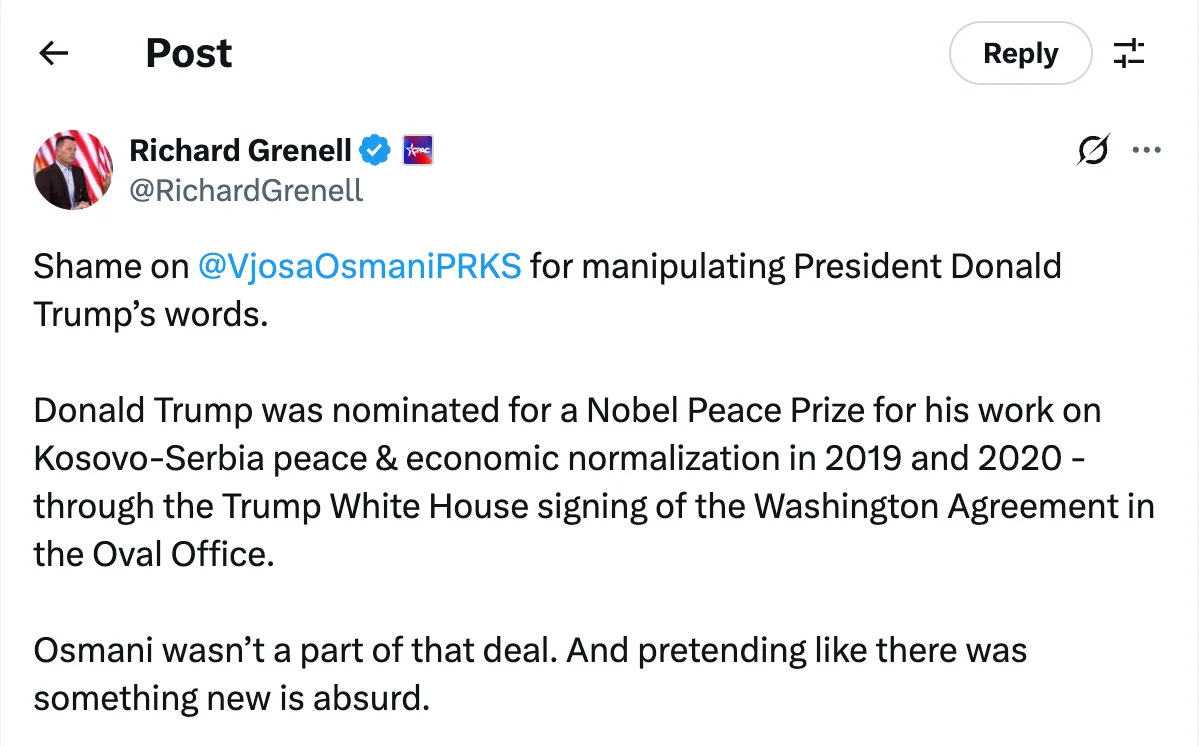Click the words "Shame on"
The height and width of the screenshot is (746, 1202).
tap(110, 267)
